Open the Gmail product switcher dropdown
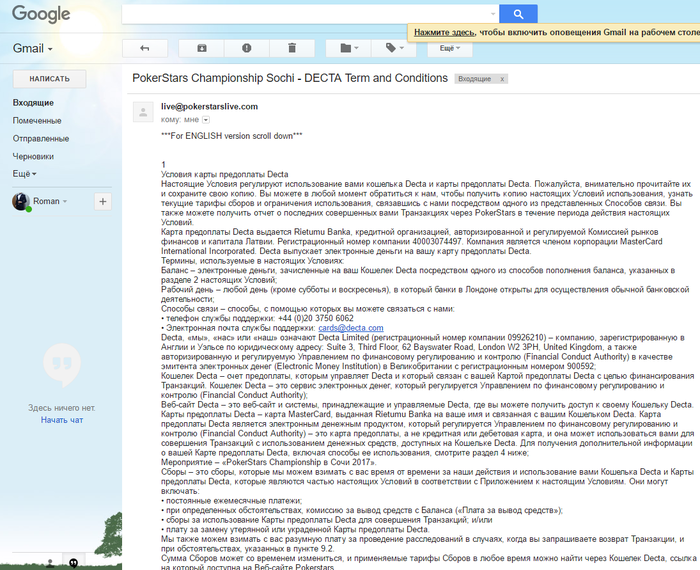The height and width of the screenshot is (570, 700). [x=33, y=48]
